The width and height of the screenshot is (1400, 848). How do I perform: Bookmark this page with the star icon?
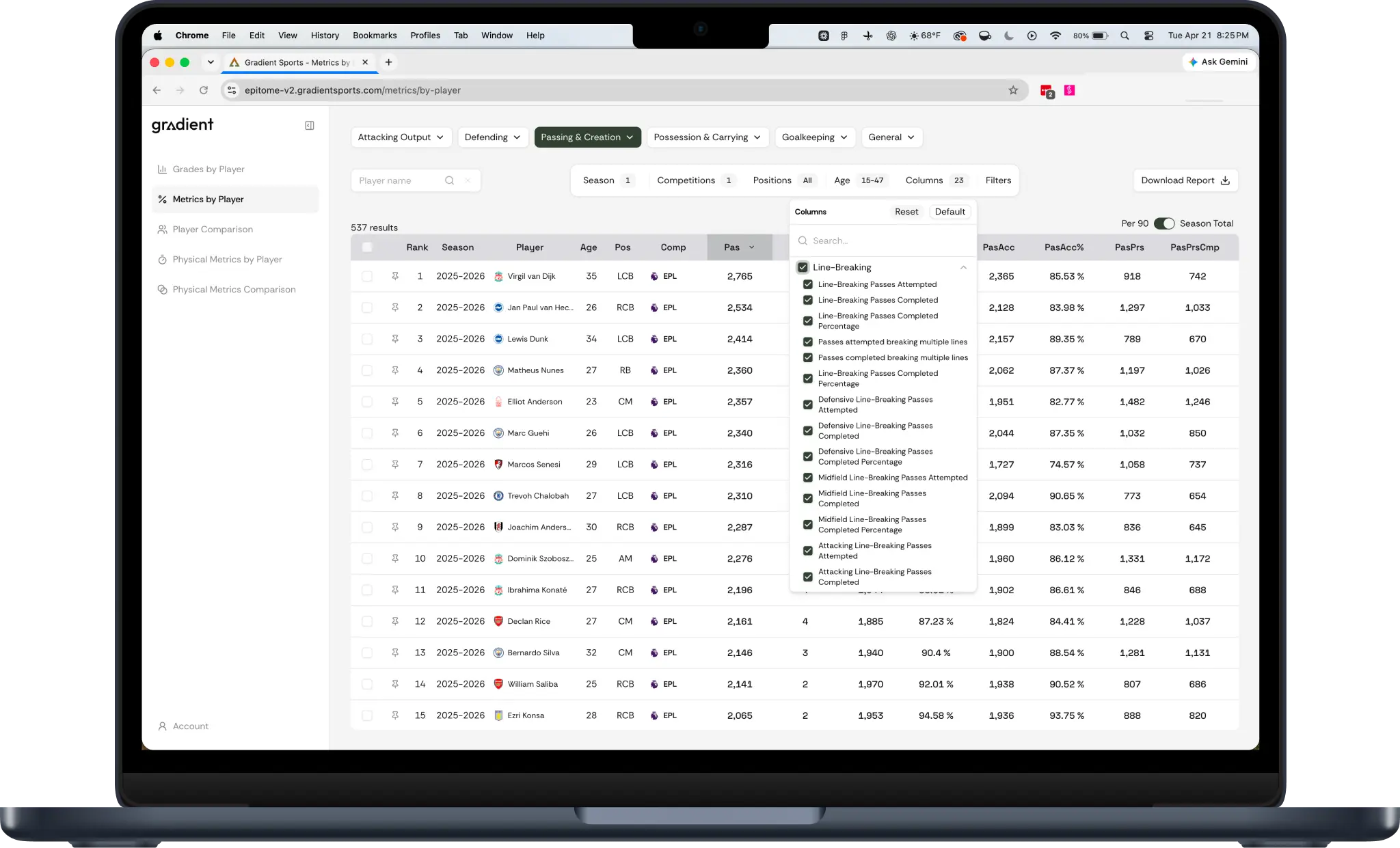(x=1013, y=90)
